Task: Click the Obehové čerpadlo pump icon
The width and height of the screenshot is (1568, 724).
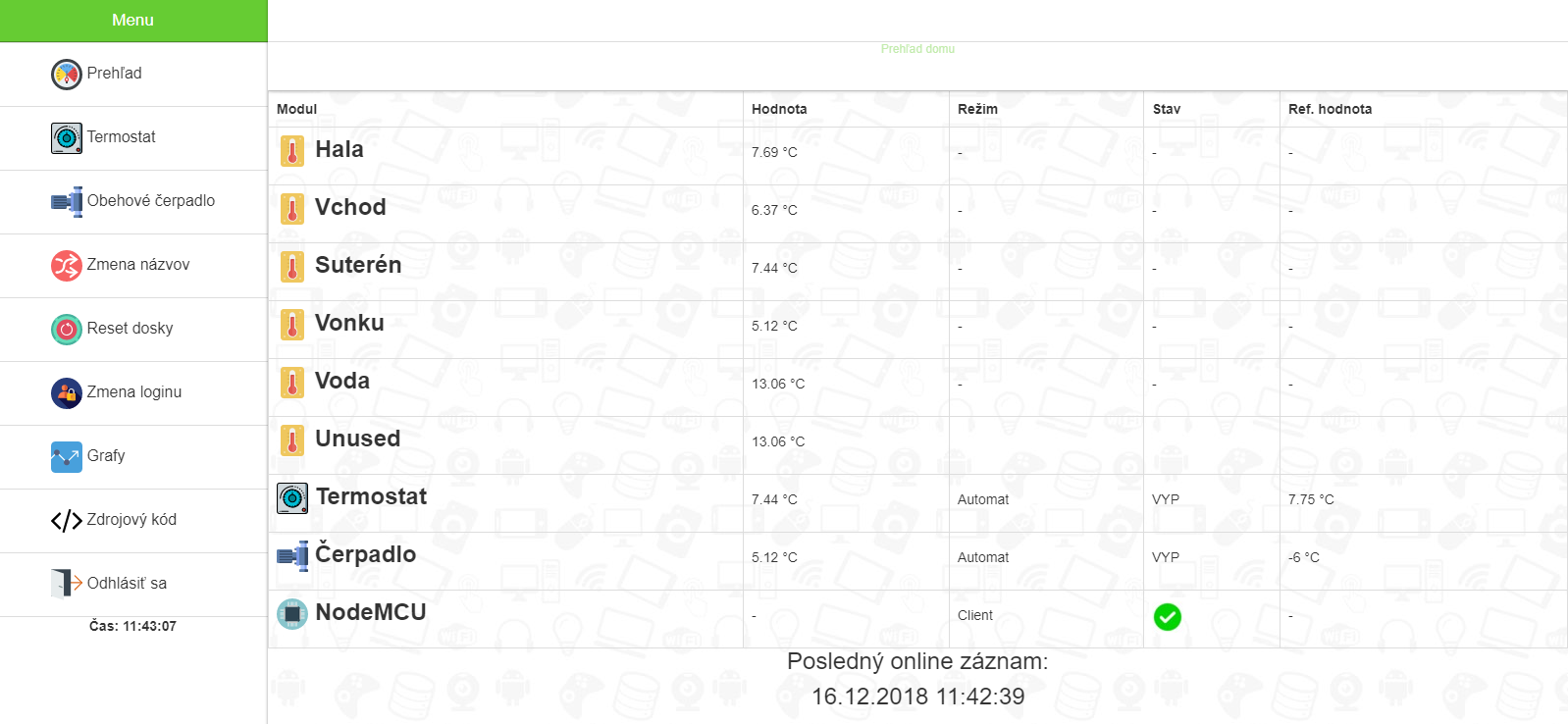Action: click(67, 202)
